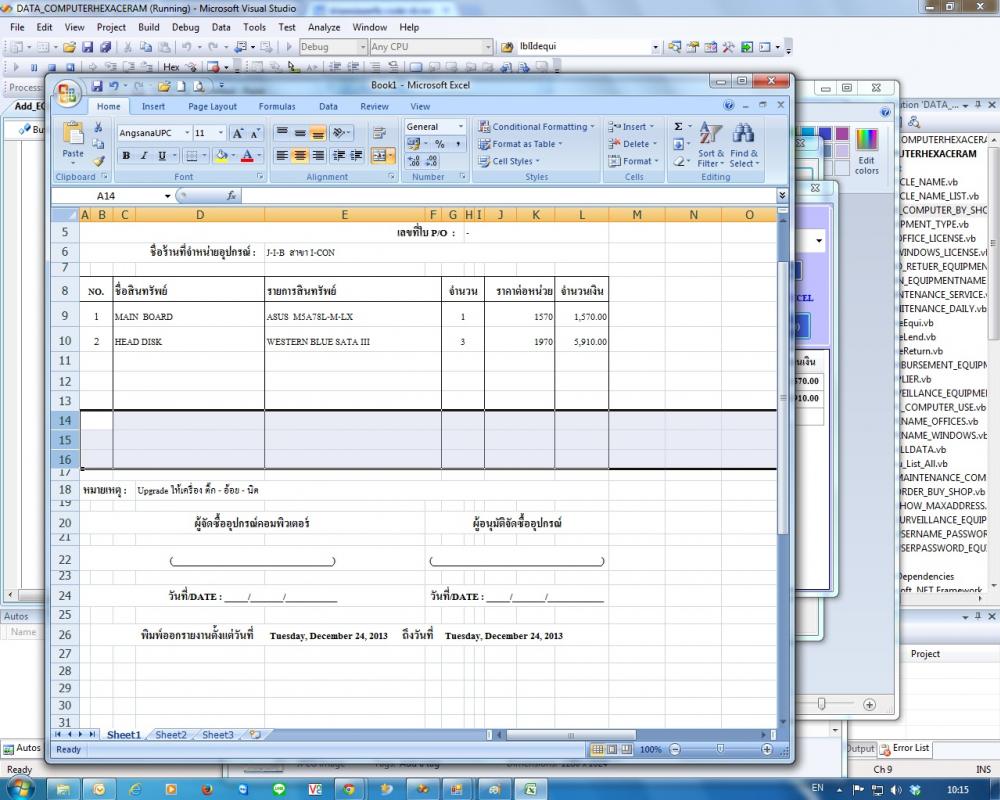This screenshot has width=1000, height=800.
Task: Open the Build menu in Visual Studio
Action: tap(149, 27)
